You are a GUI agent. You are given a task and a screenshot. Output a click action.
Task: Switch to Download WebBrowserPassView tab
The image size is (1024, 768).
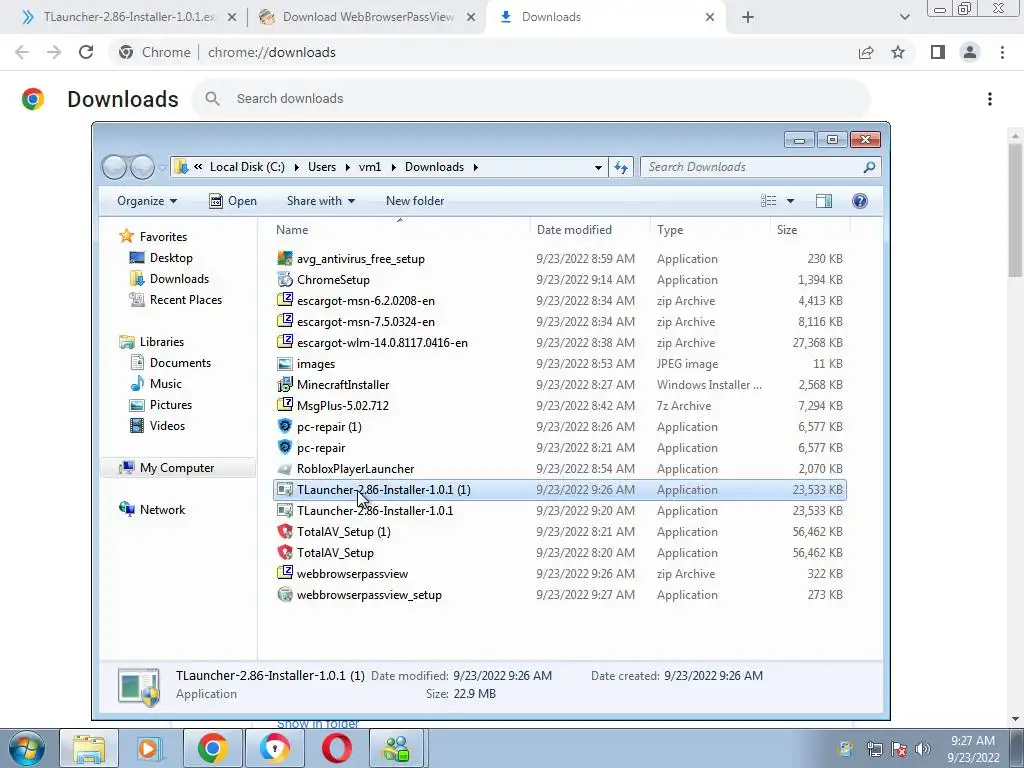click(367, 17)
